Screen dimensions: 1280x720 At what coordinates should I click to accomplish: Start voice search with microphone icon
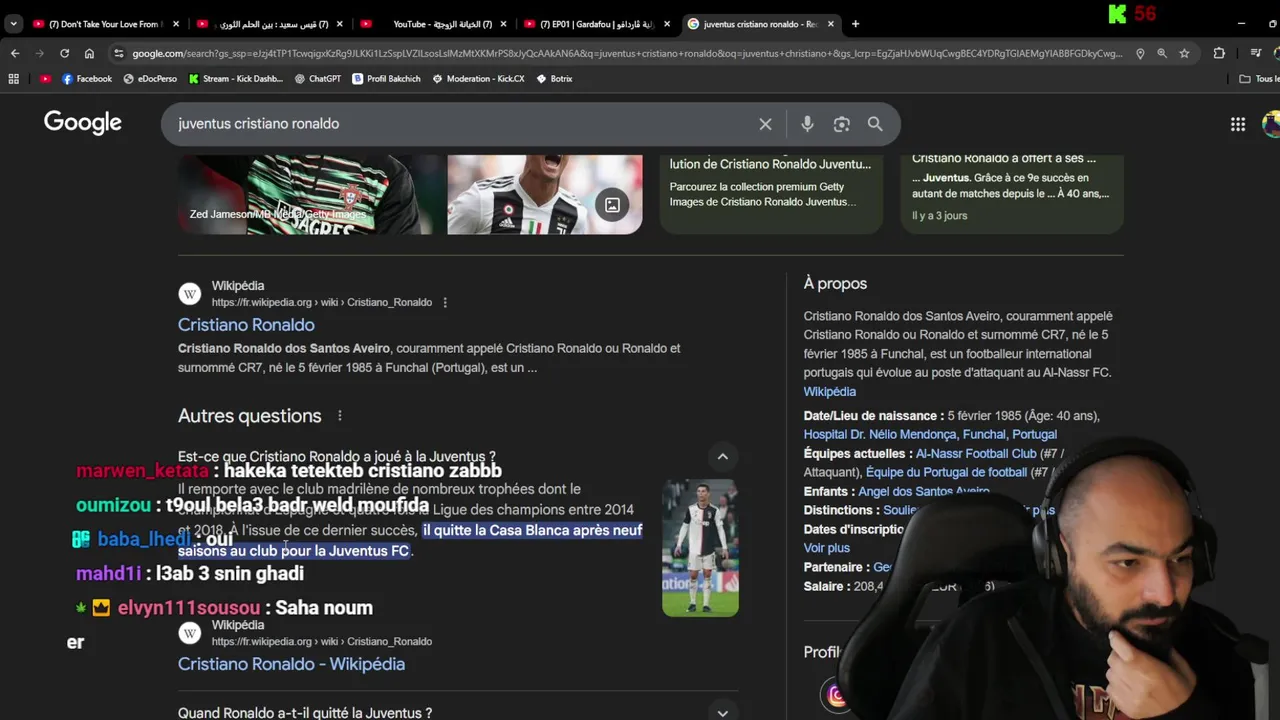tap(807, 124)
